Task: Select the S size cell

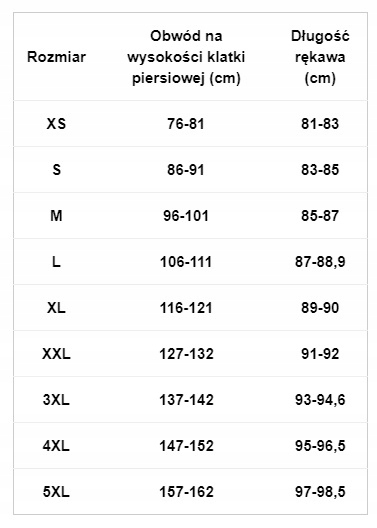Action: (x=57, y=169)
